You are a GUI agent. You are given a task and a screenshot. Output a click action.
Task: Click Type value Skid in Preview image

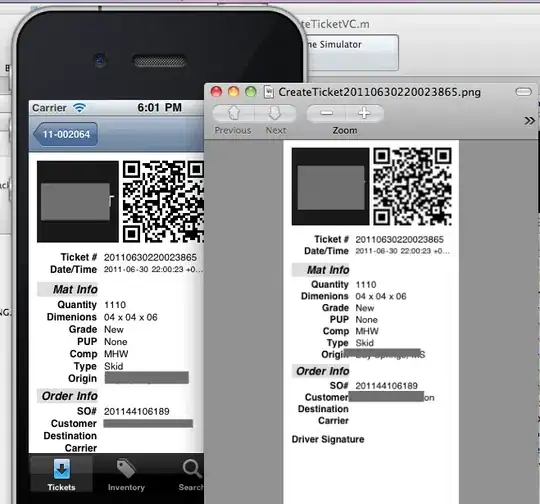coord(364,343)
